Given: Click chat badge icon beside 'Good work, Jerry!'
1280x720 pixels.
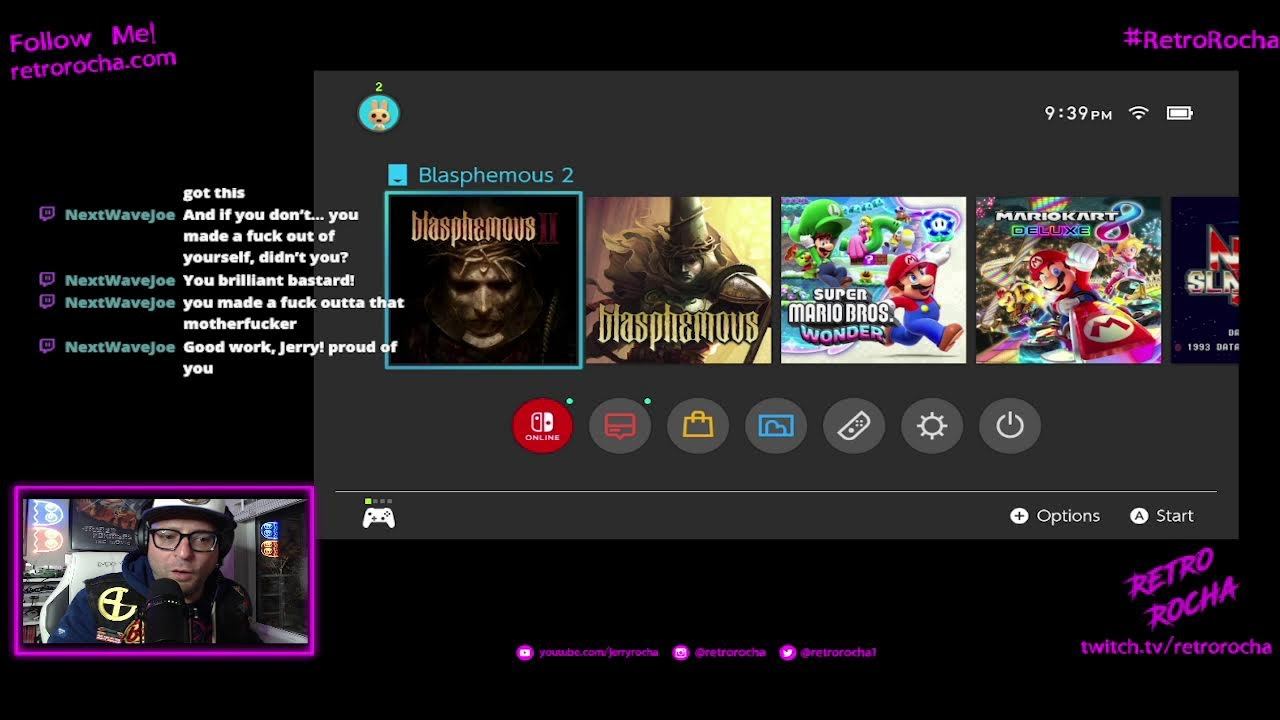Looking at the screenshot, I should pyautogui.click(x=47, y=346).
